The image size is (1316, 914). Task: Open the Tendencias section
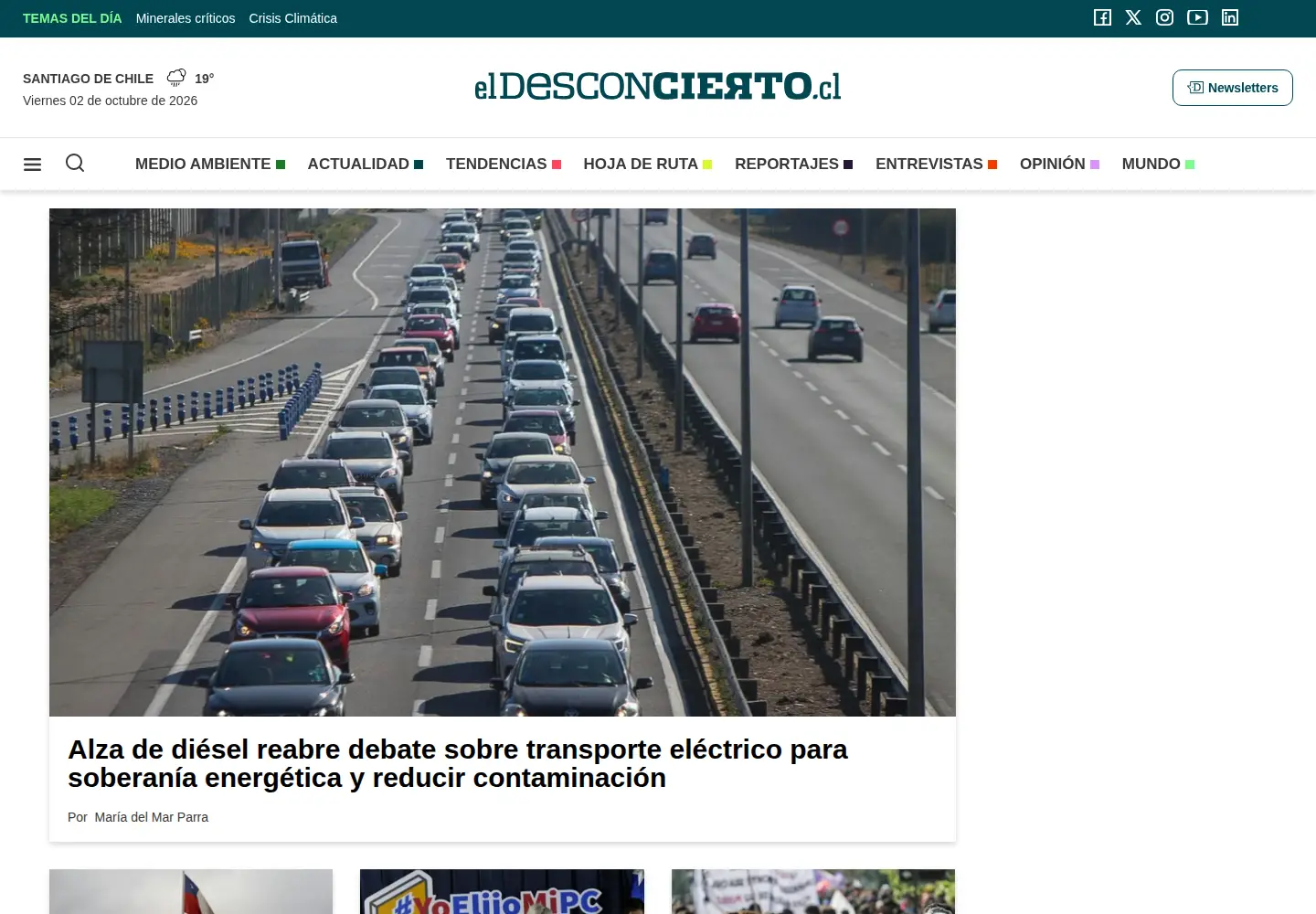[x=504, y=164]
